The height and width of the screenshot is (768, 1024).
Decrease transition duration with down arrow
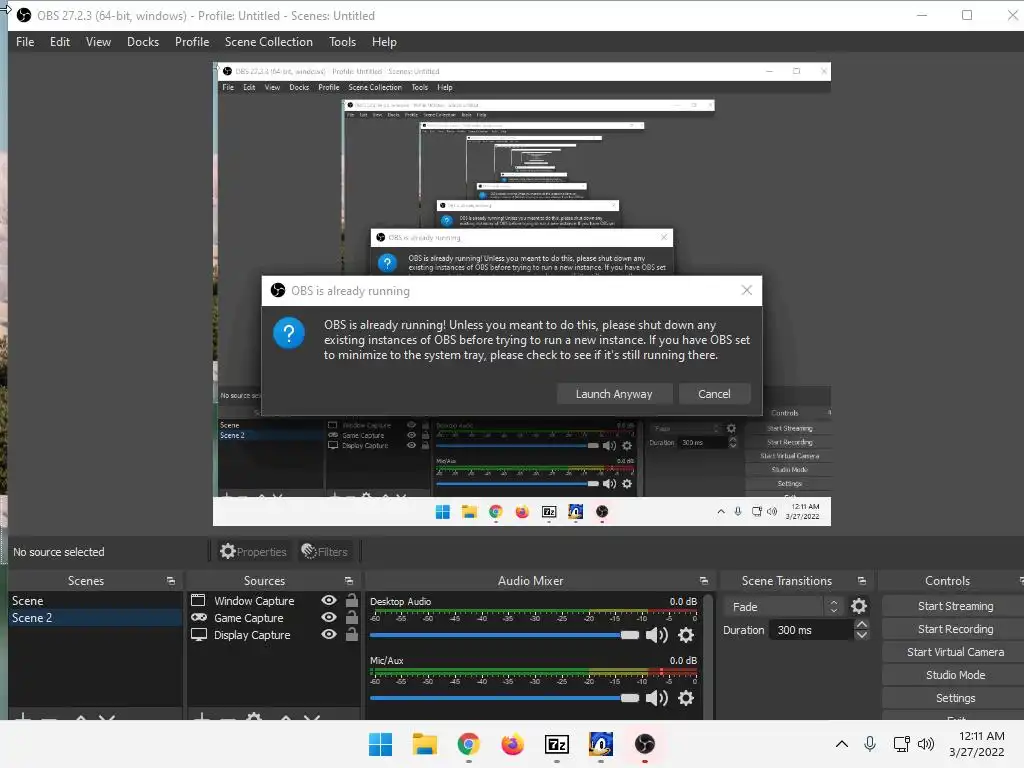[x=861, y=635]
